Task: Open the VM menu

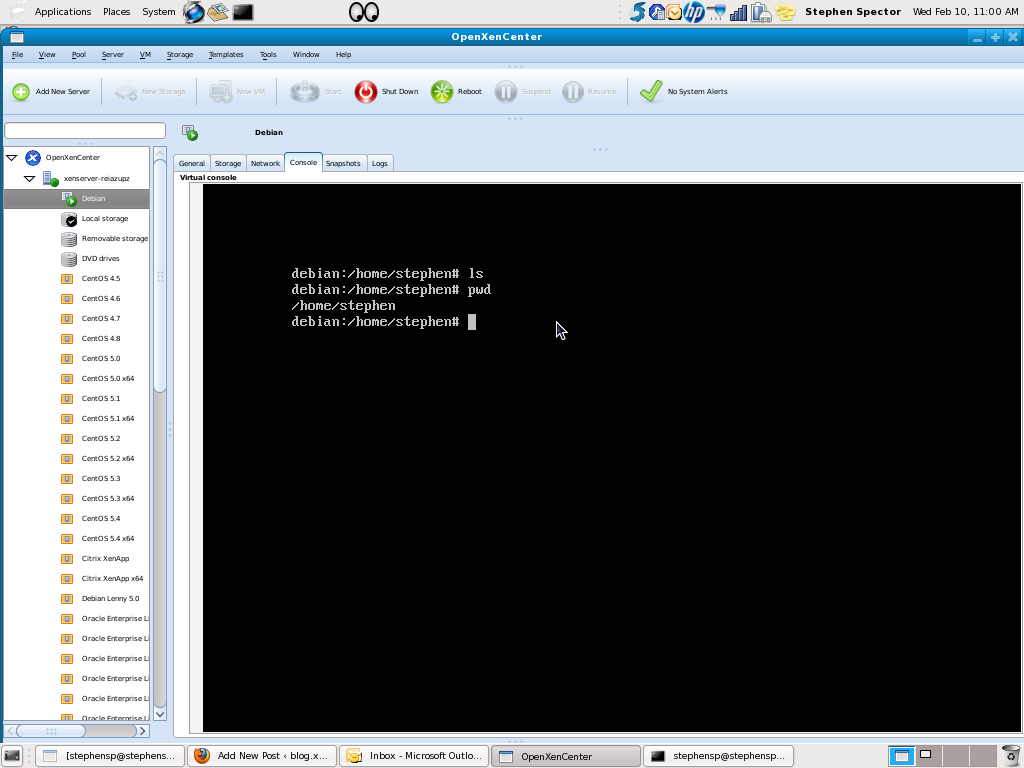Action: pyautogui.click(x=145, y=55)
